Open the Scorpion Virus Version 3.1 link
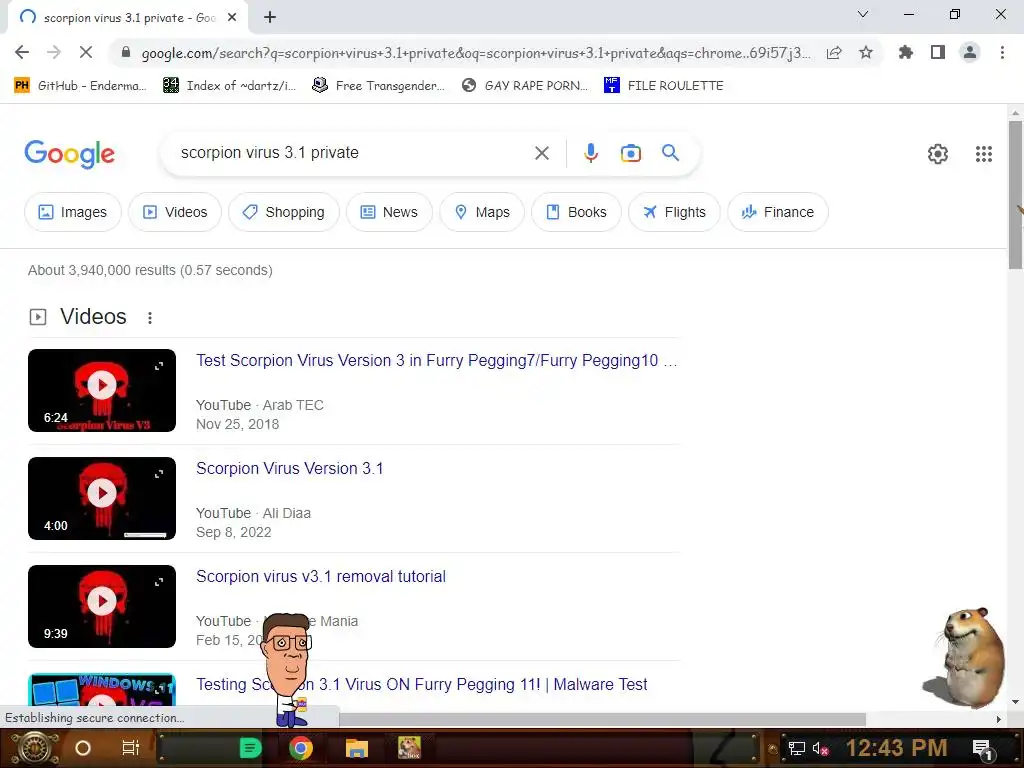This screenshot has height=768, width=1024. (289, 468)
